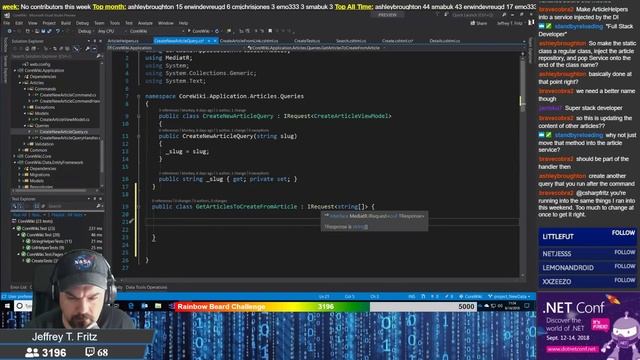Click the Rainbow Beard Challenge progress bar
Image resolution: width=640 pixels, height=360 pixels.
click(x=326, y=307)
